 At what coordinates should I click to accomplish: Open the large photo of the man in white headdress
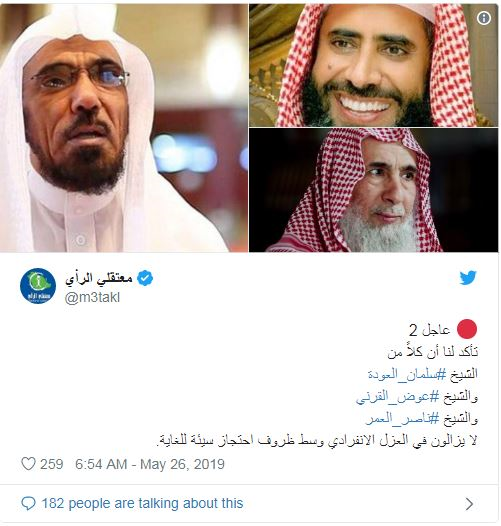[124, 127]
